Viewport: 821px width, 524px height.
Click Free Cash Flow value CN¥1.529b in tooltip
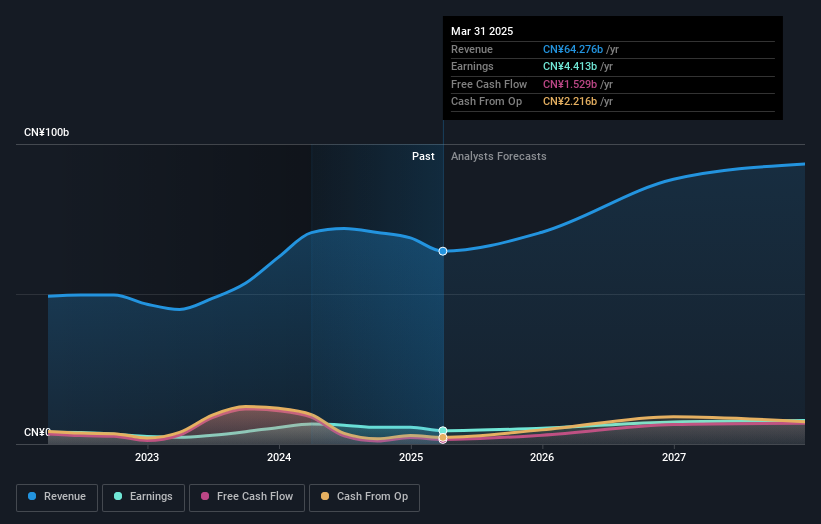point(571,84)
